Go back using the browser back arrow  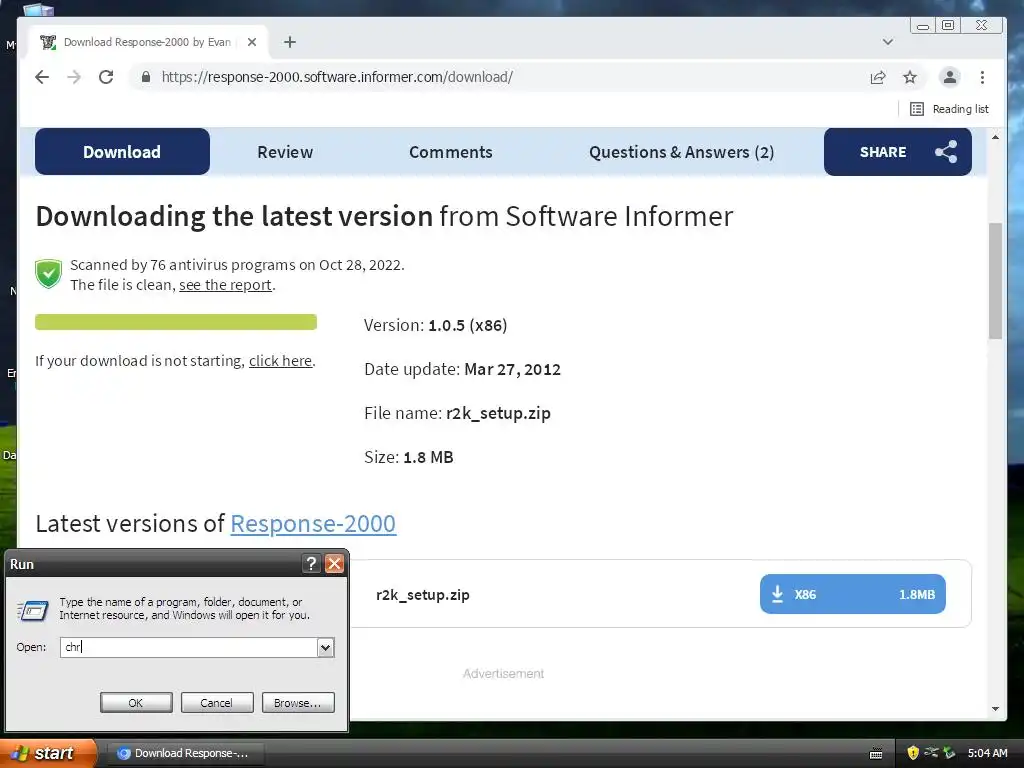42,77
